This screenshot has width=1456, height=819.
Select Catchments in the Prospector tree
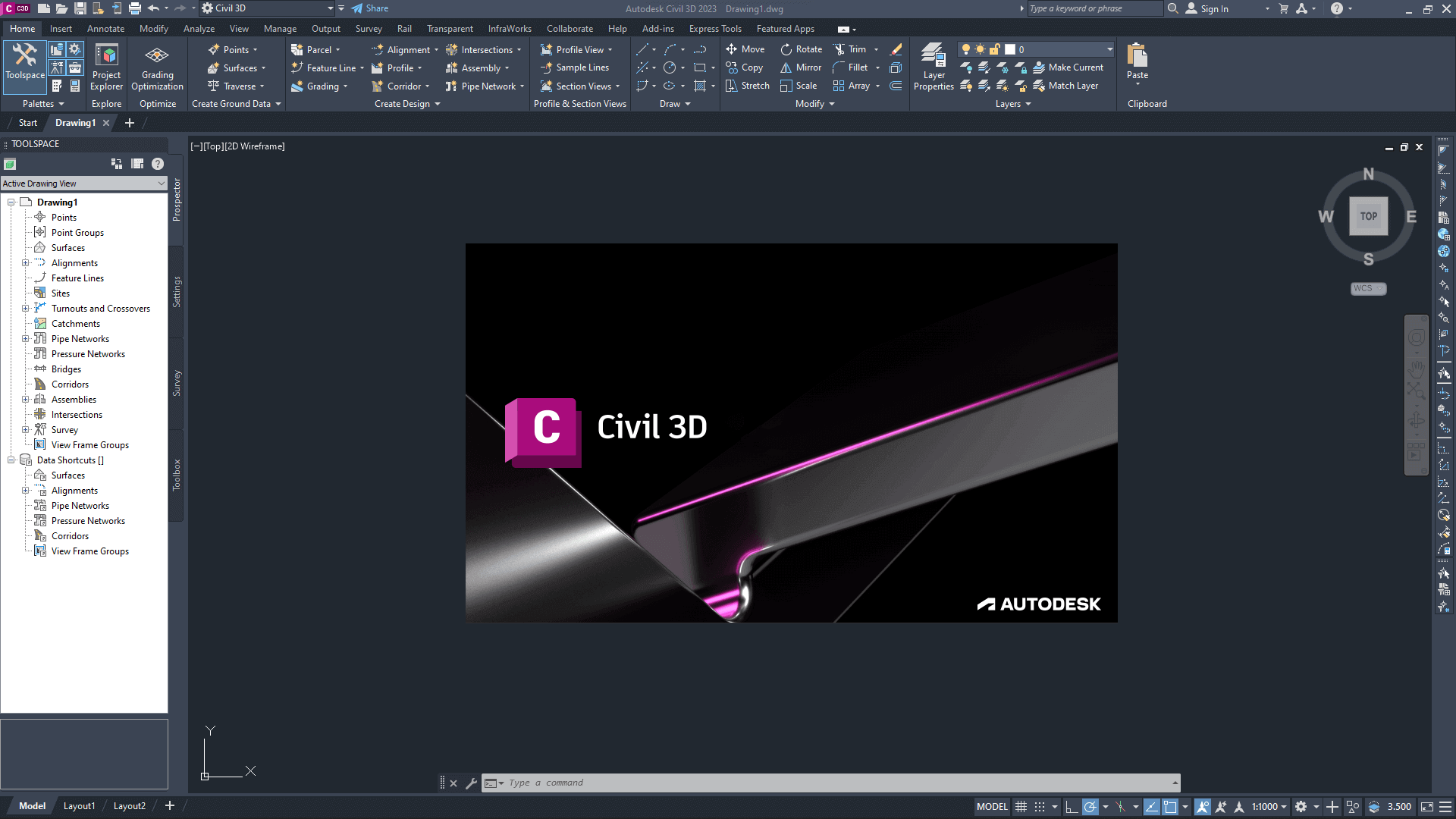(76, 324)
